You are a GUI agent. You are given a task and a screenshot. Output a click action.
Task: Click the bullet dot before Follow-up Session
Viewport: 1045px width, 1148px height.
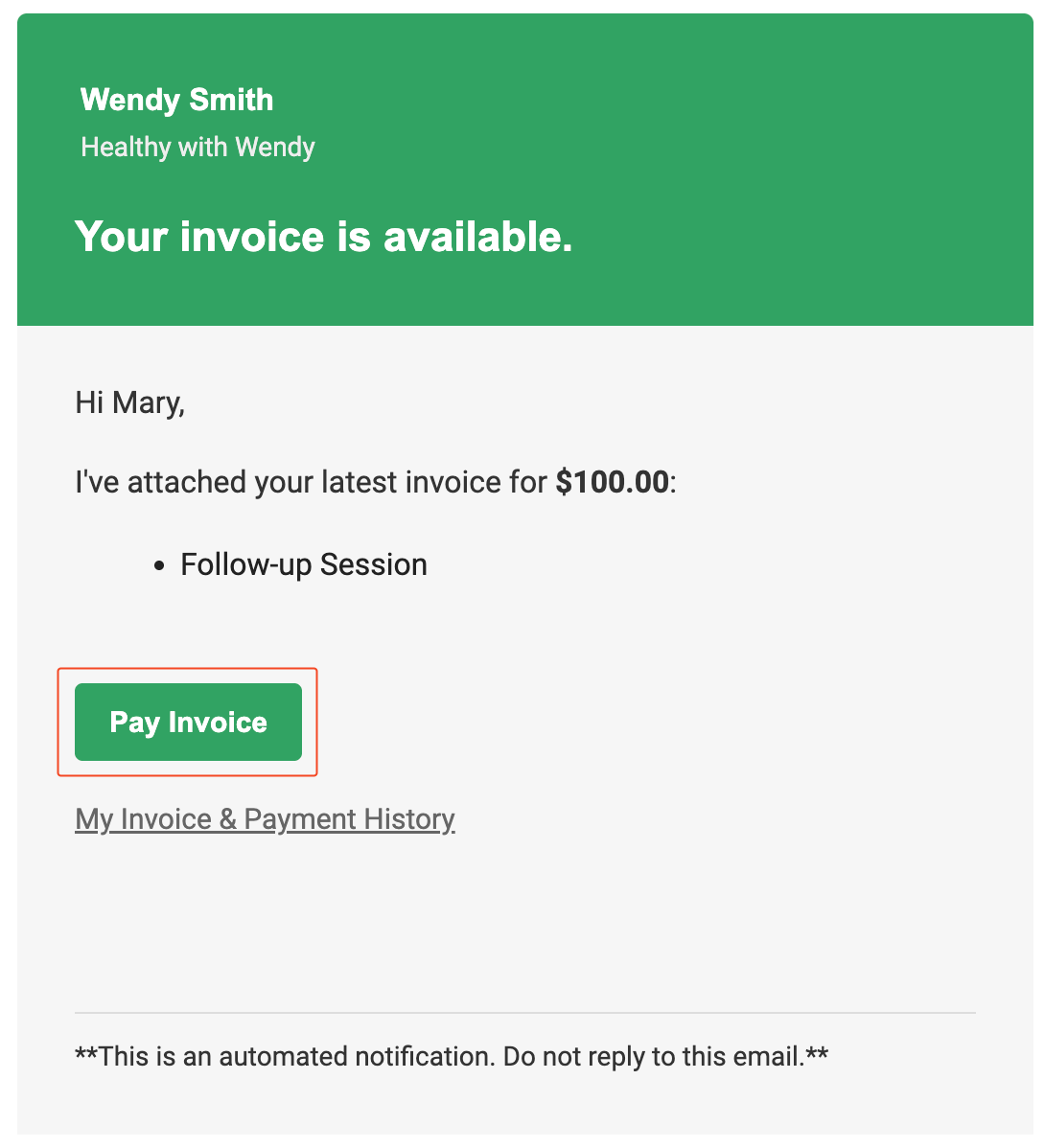click(159, 566)
